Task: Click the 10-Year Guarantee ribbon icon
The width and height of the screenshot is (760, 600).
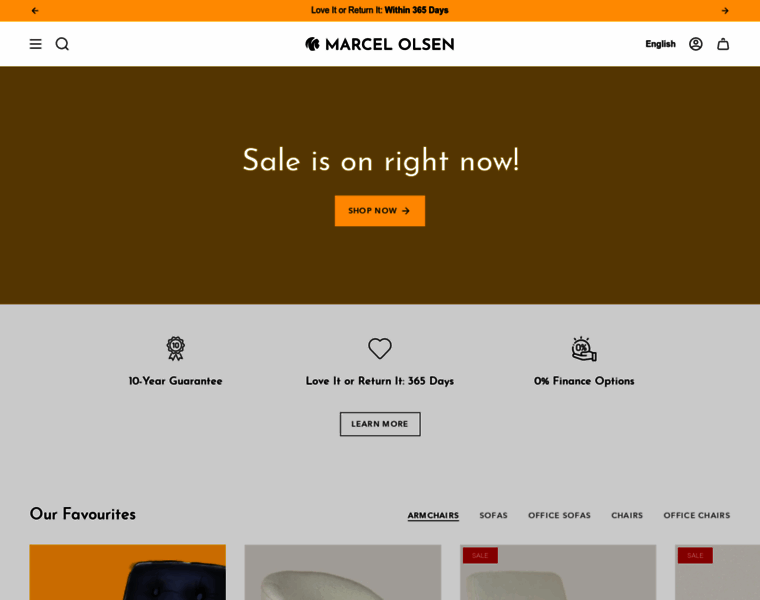Action: [x=175, y=348]
